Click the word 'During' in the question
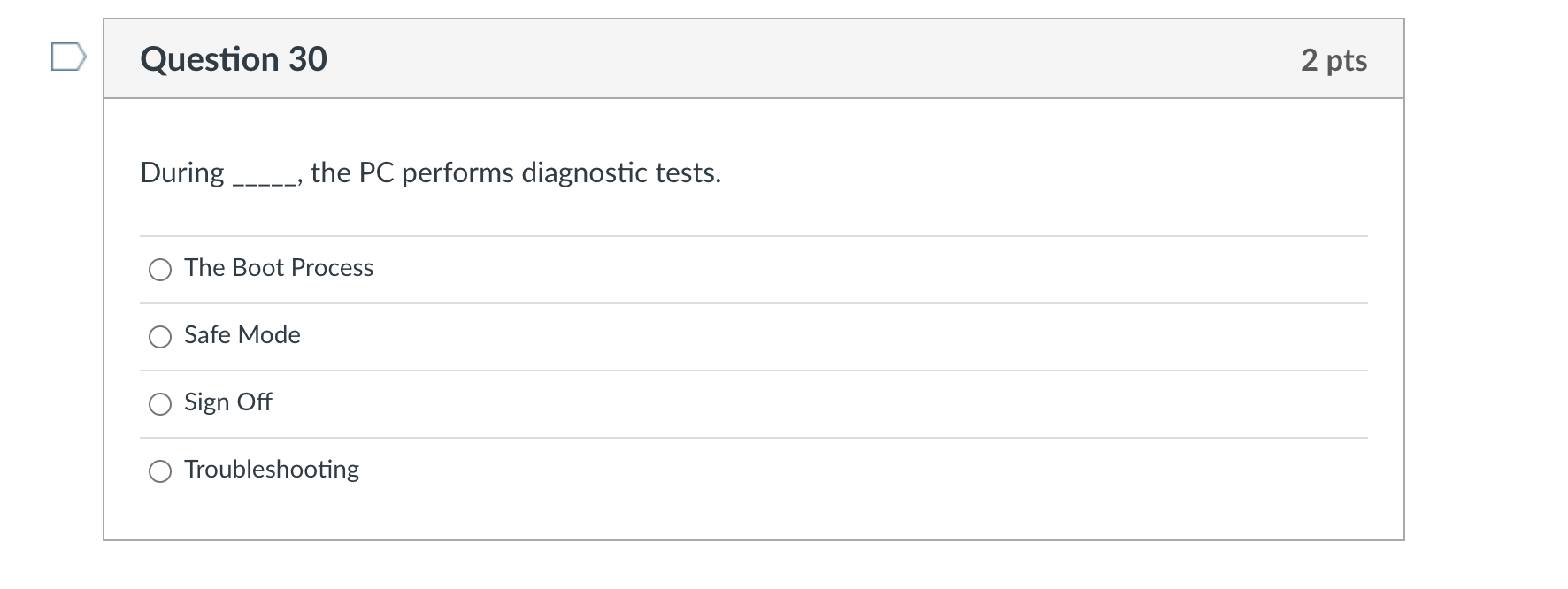 182,172
